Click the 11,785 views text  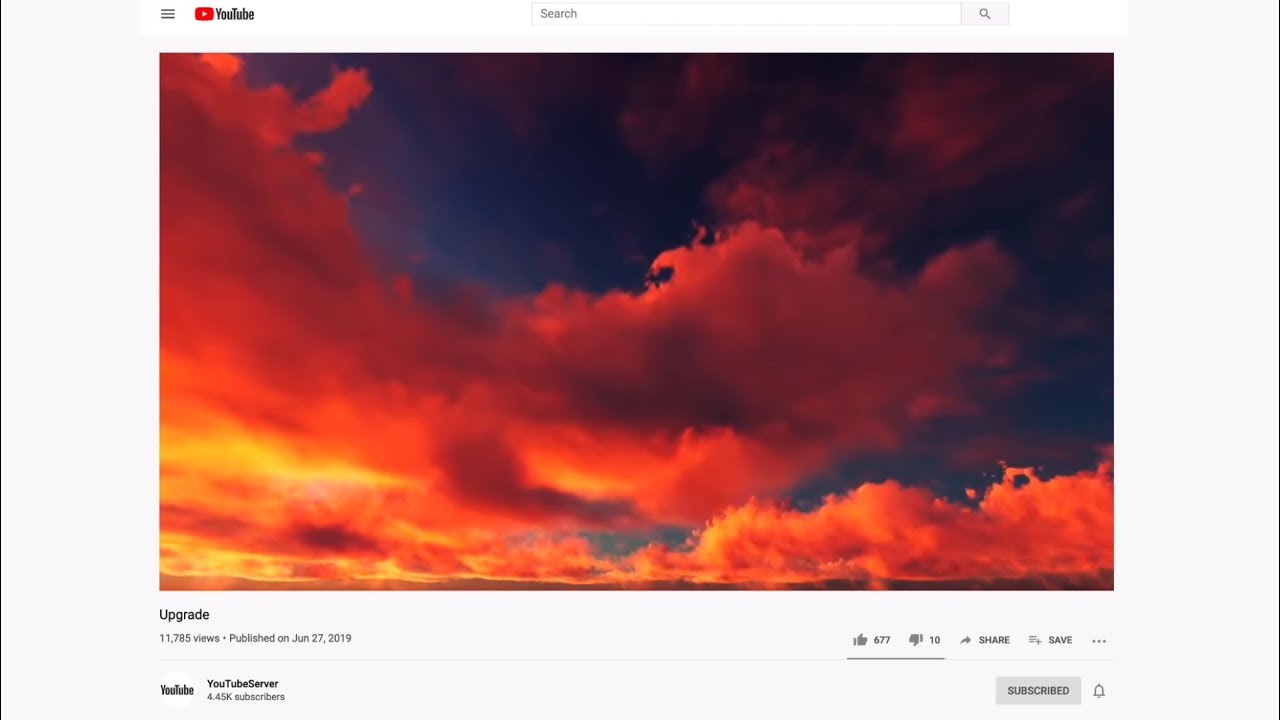(x=189, y=638)
